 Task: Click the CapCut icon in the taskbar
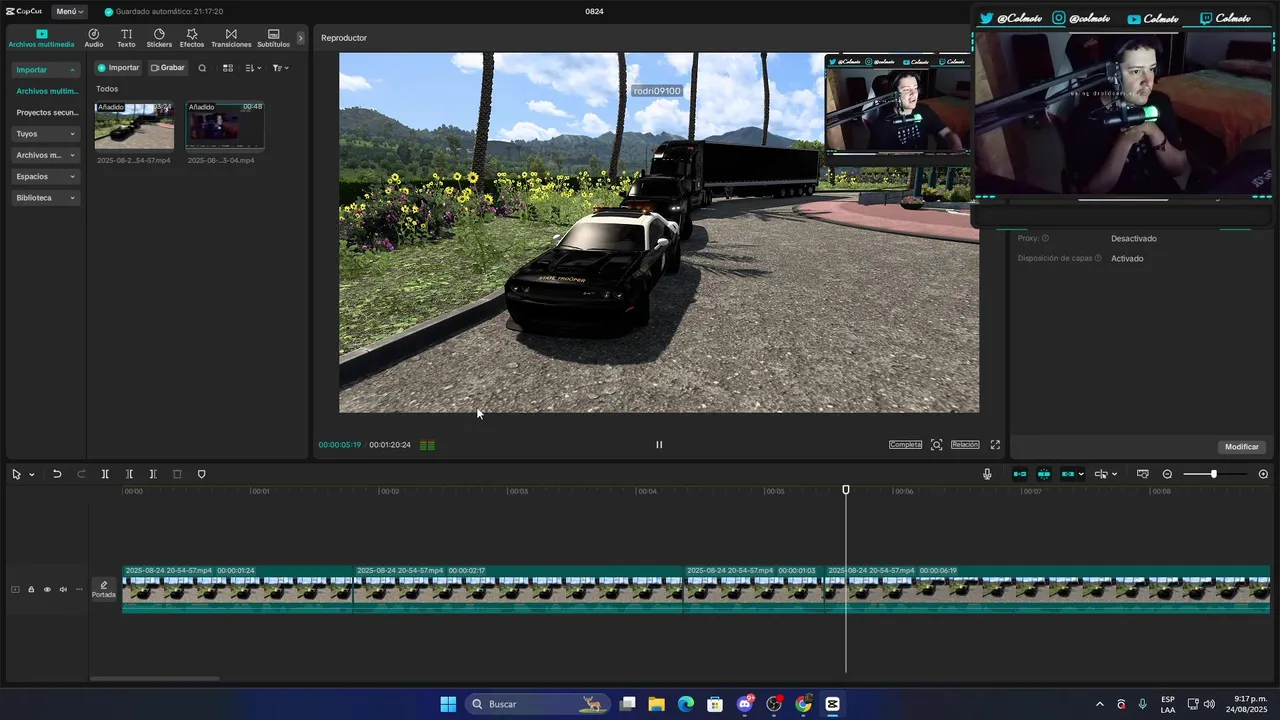[x=832, y=704]
